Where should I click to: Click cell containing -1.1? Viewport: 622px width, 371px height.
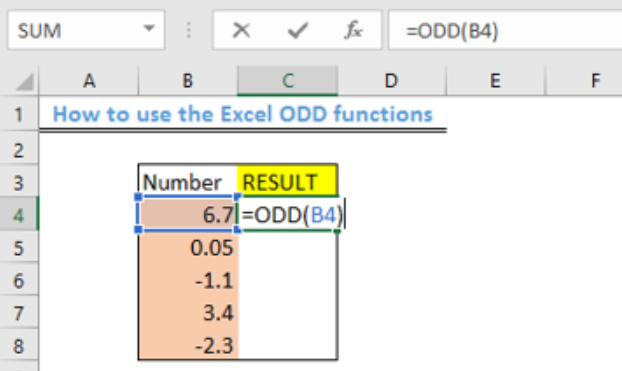pos(188,280)
